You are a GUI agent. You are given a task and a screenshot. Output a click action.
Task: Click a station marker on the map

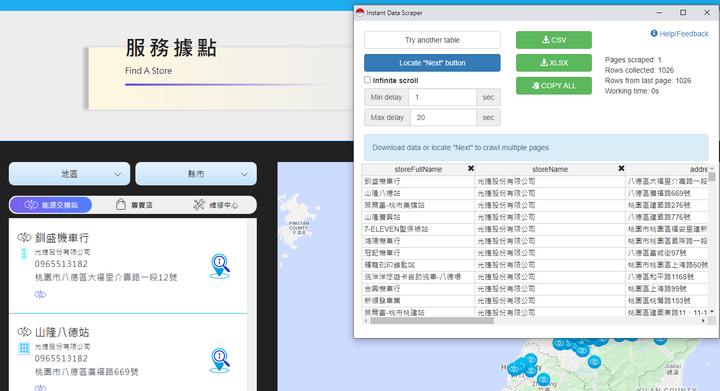(x=594, y=362)
